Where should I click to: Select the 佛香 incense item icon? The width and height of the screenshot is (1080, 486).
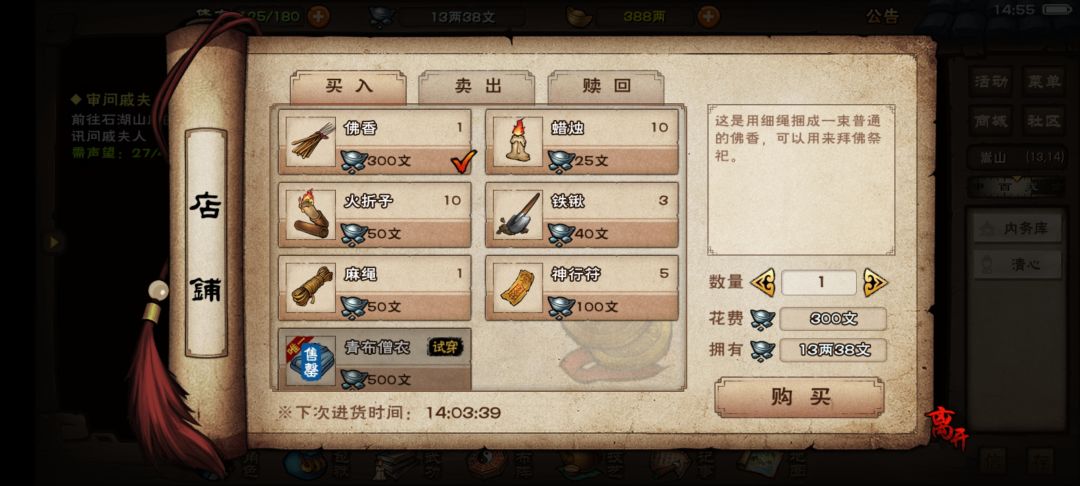311,142
